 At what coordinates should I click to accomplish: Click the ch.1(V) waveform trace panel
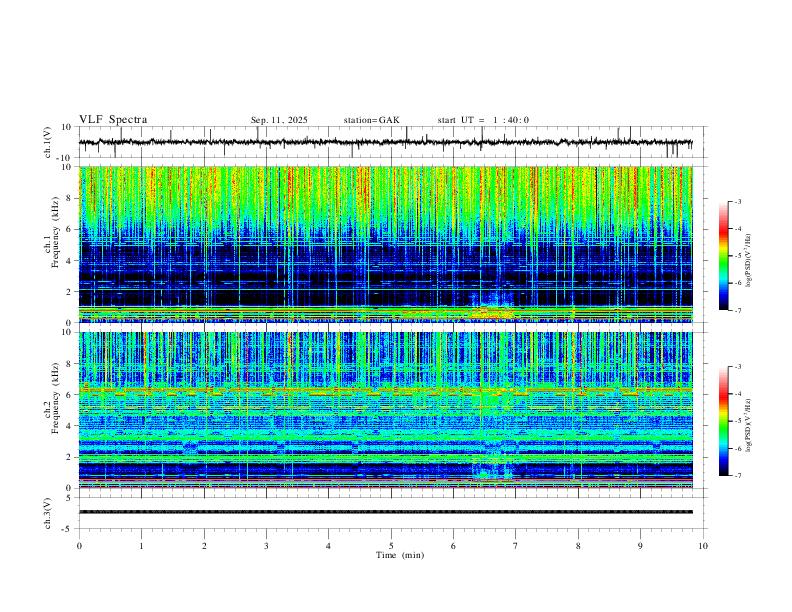[x=393, y=142]
